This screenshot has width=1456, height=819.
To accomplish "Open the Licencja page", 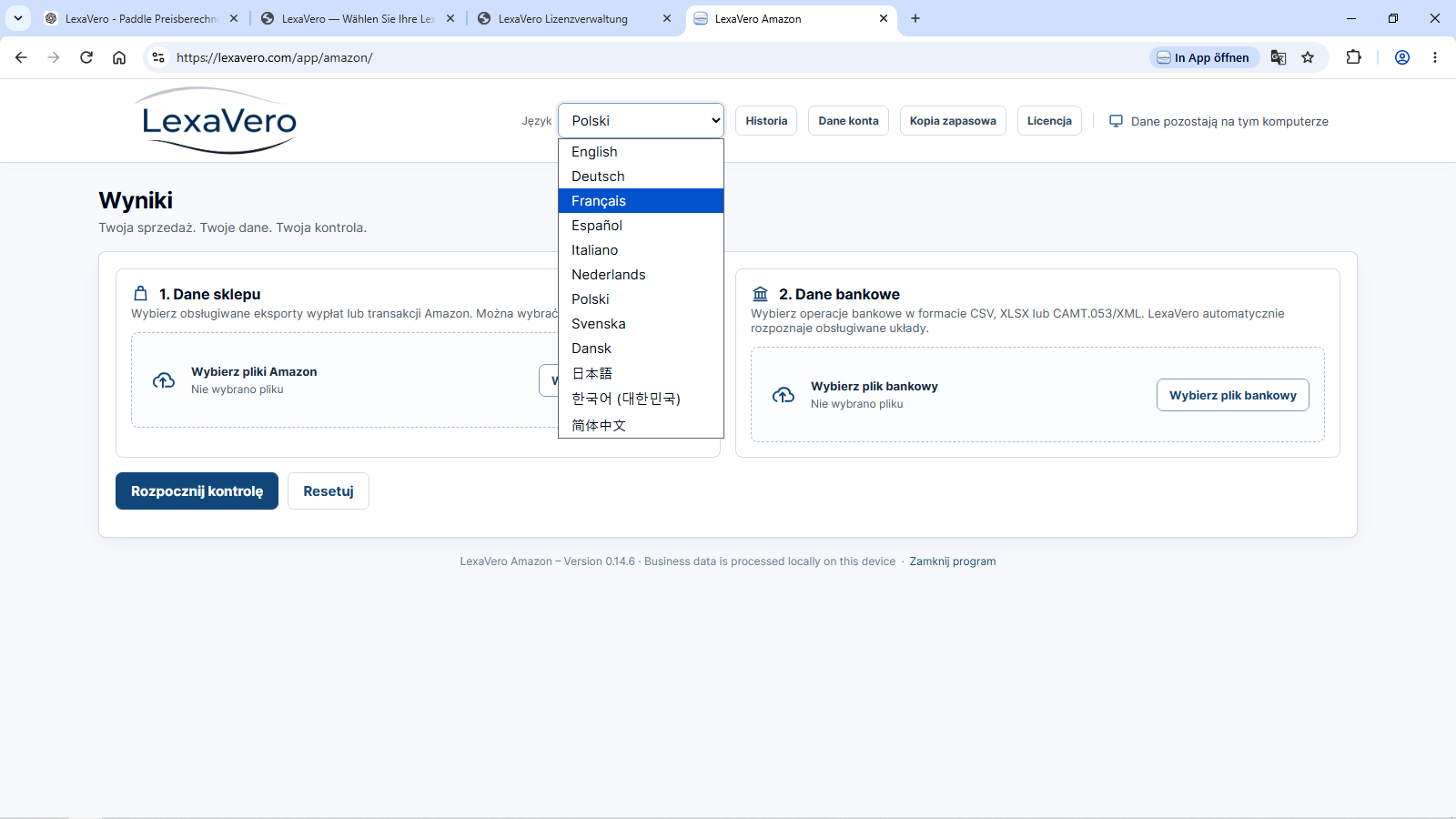I will tap(1049, 121).
